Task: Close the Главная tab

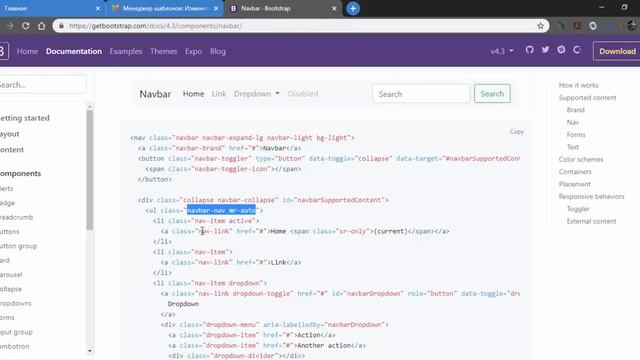Action: [98, 8]
